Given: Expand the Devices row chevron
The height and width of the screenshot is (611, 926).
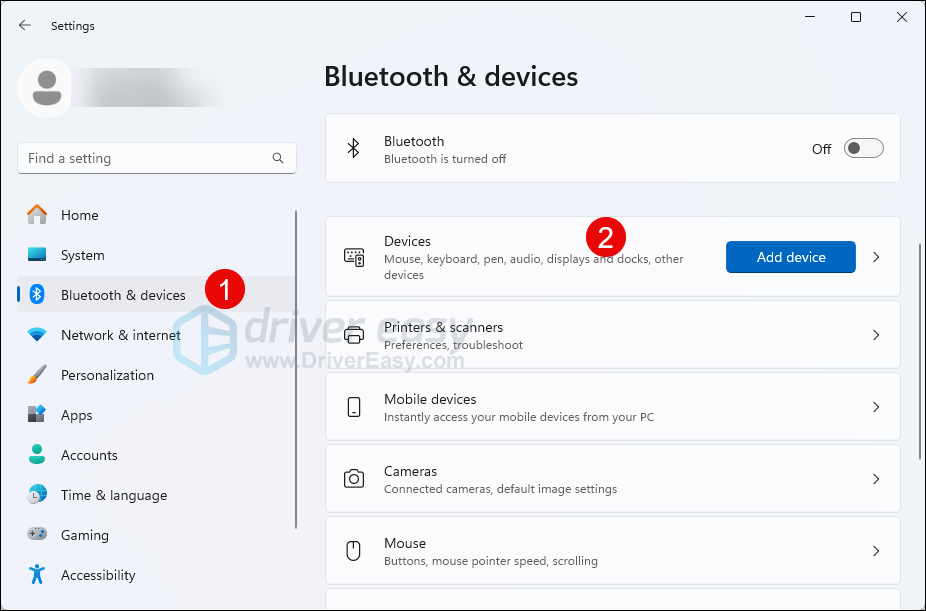Looking at the screenshot, I should [876, 257].
